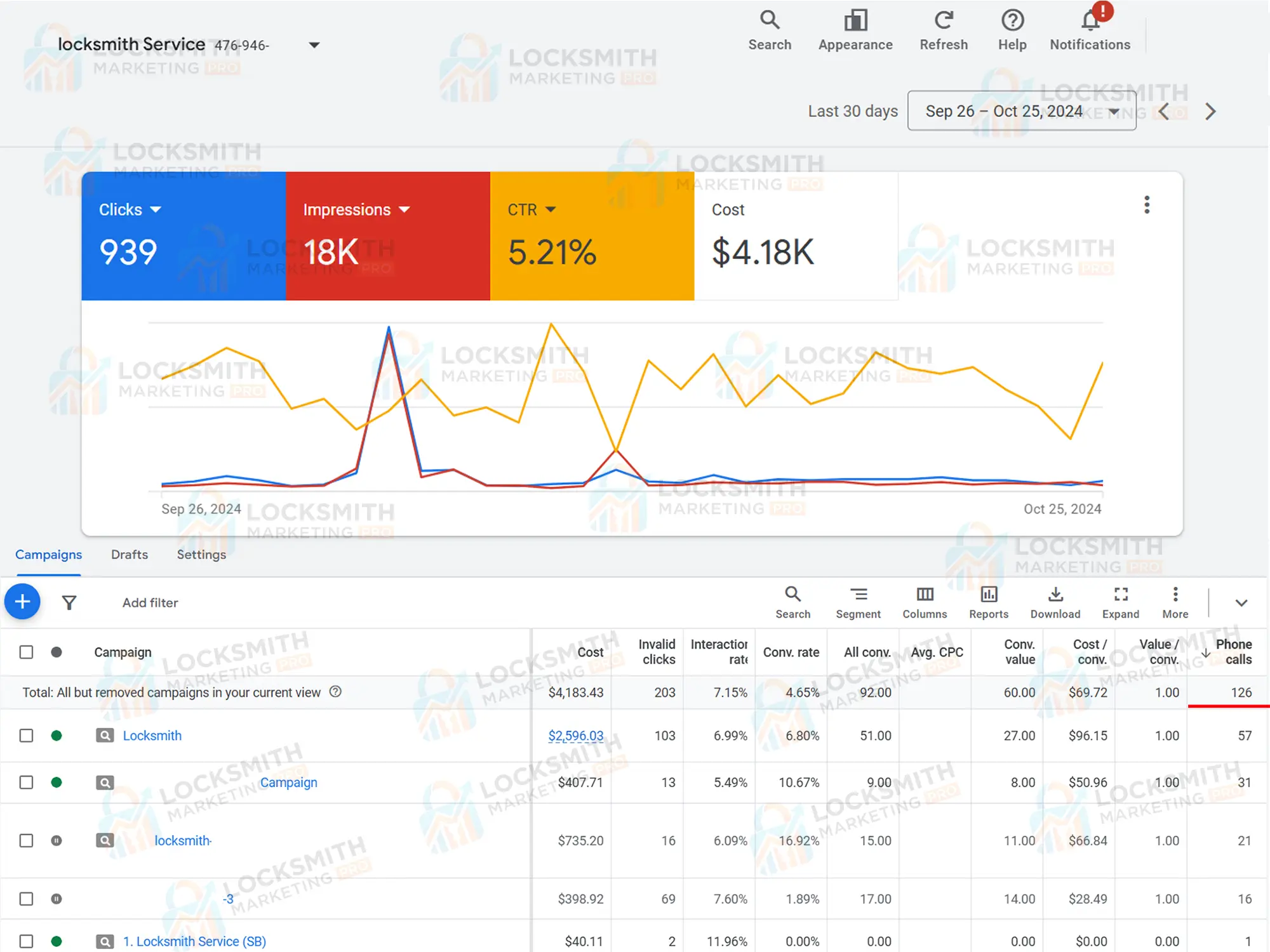Open the Impressions metric dropdown
This screenshot has width=1270, height=952.
coord(405,209)
